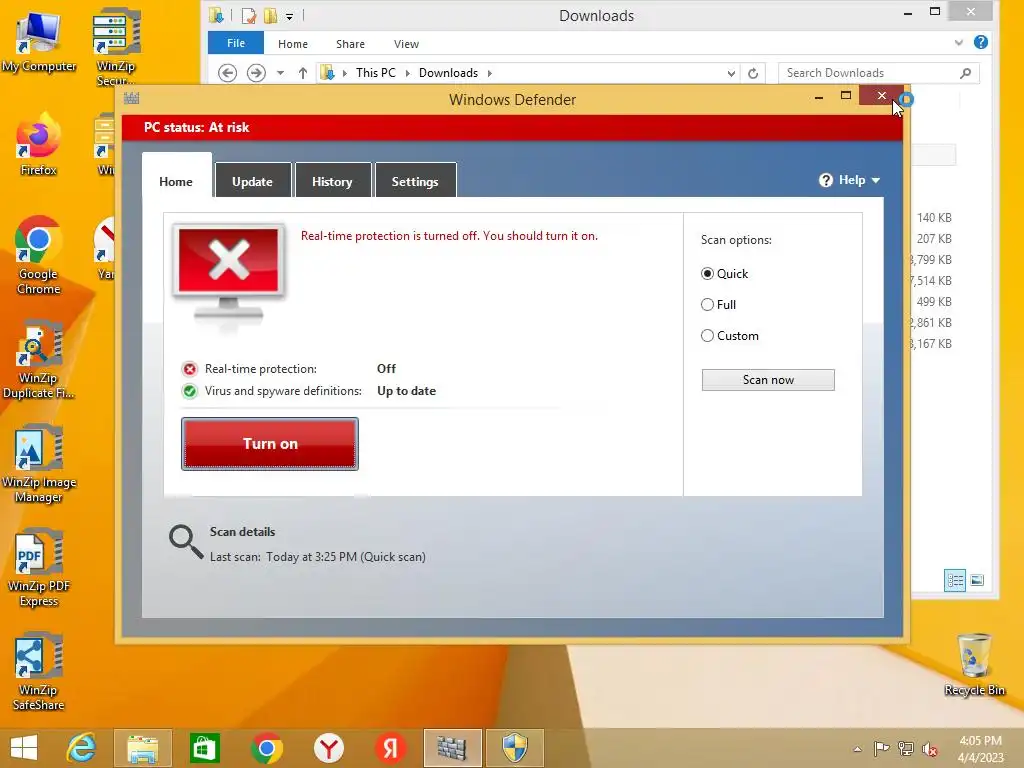Screen dimensions: 1024x768
Task: Click Downloads in address breadcrumb
Action: pyautogui.click(x=448, y=73)
